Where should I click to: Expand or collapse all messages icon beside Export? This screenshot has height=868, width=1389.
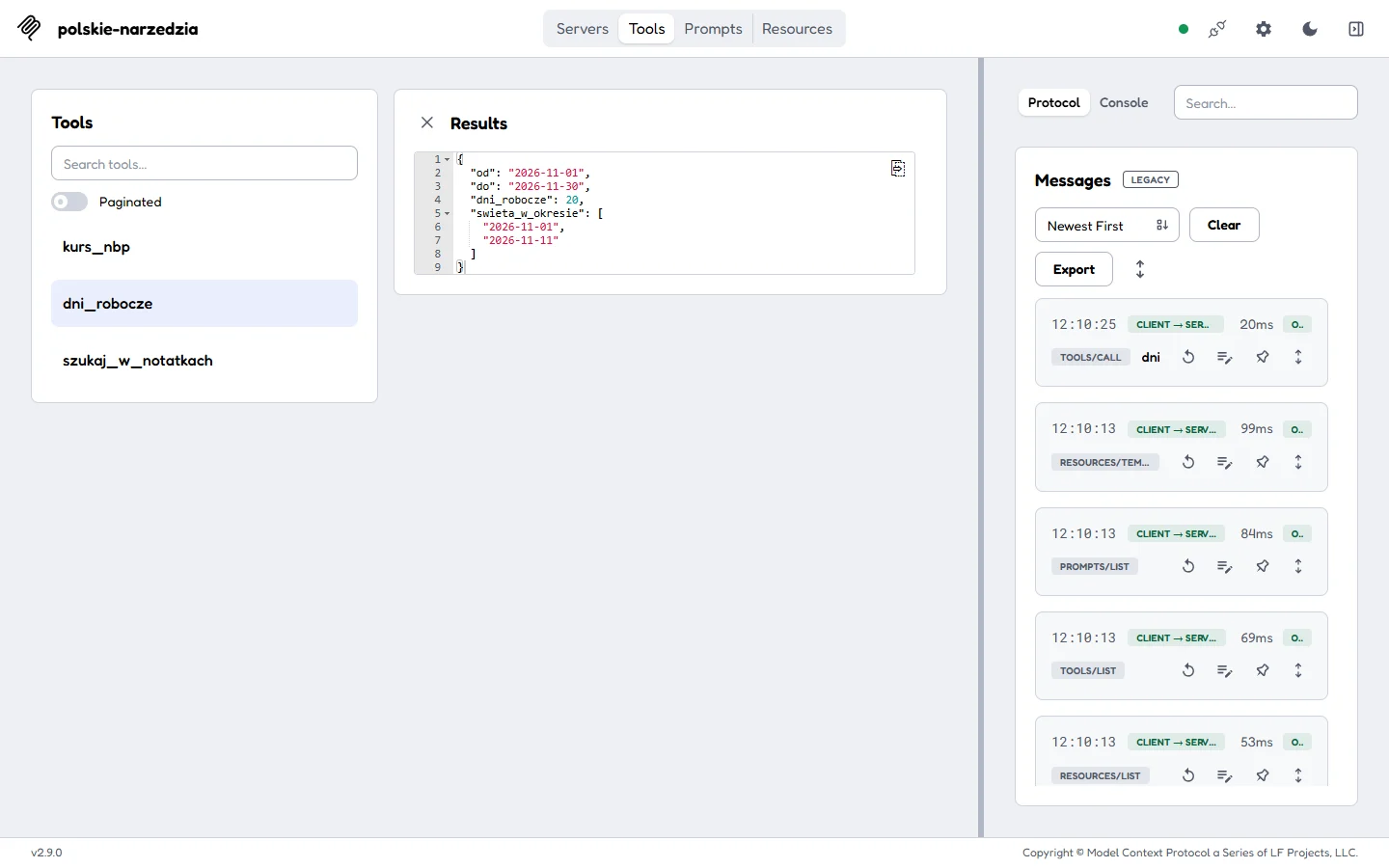(1140, 269)
